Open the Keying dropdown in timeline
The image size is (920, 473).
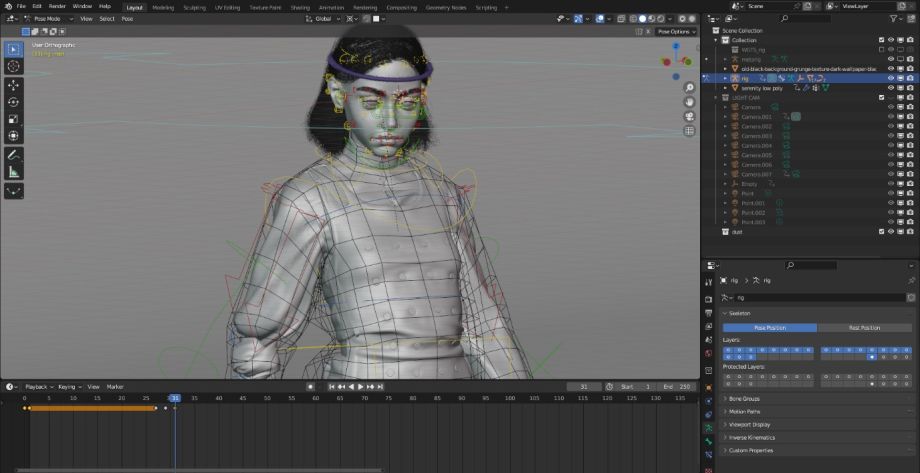(x=69, y=387)
